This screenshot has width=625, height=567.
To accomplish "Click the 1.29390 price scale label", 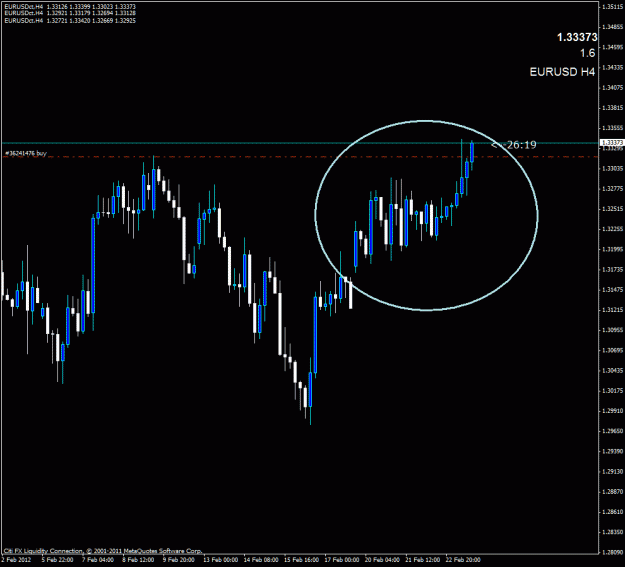I will click(x=613, y=451).
